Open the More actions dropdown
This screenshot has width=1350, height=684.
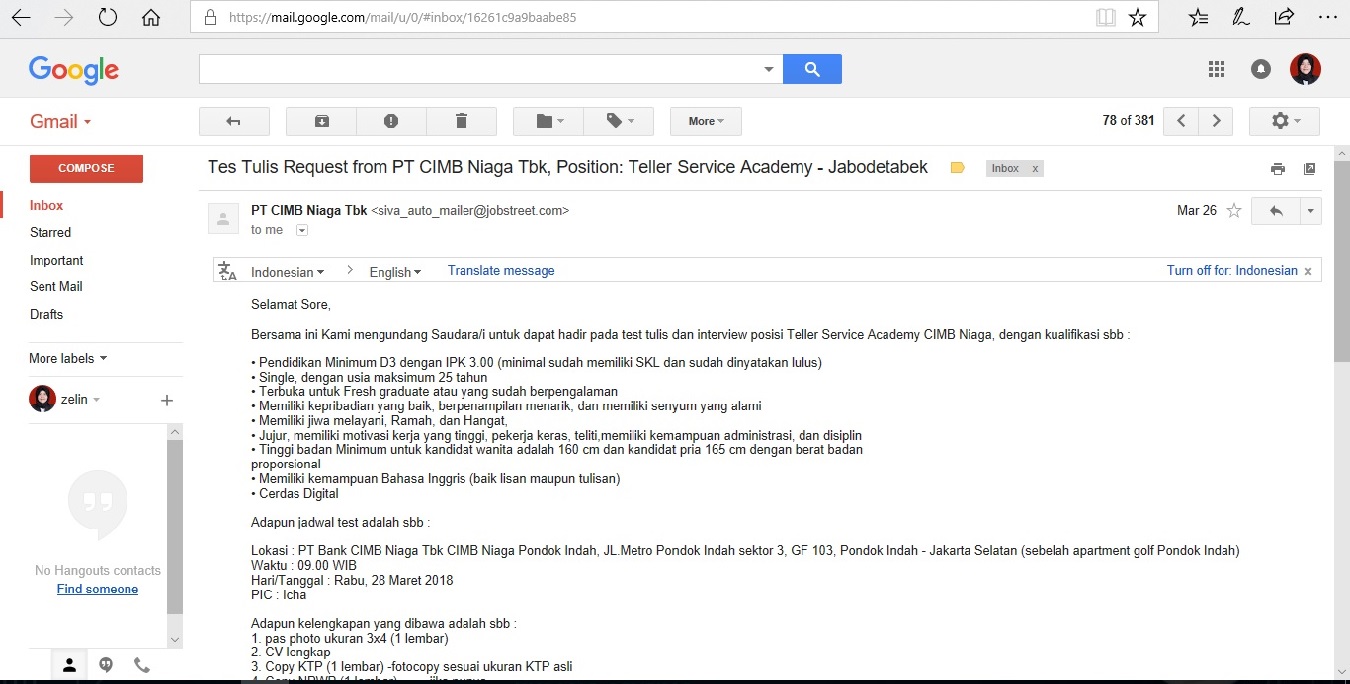706,121
